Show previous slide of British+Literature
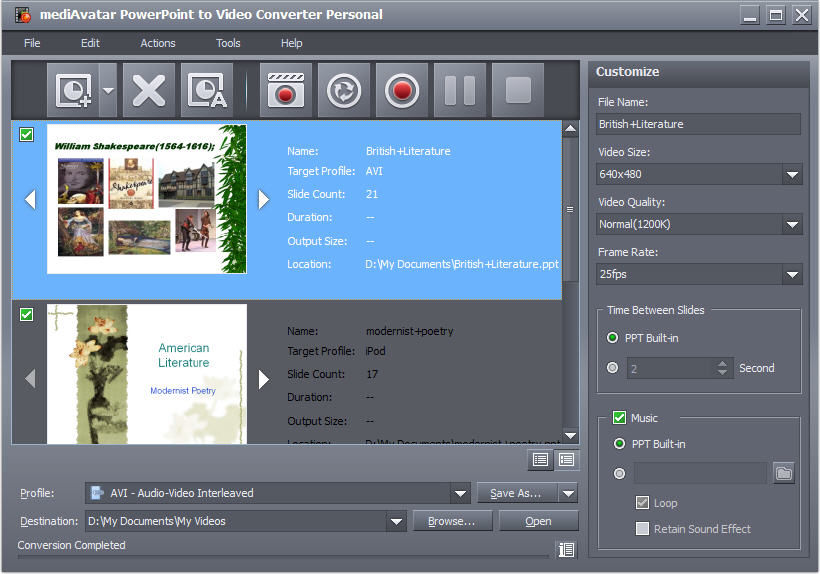This screenshot has height=574, width=820. (30, 199)
